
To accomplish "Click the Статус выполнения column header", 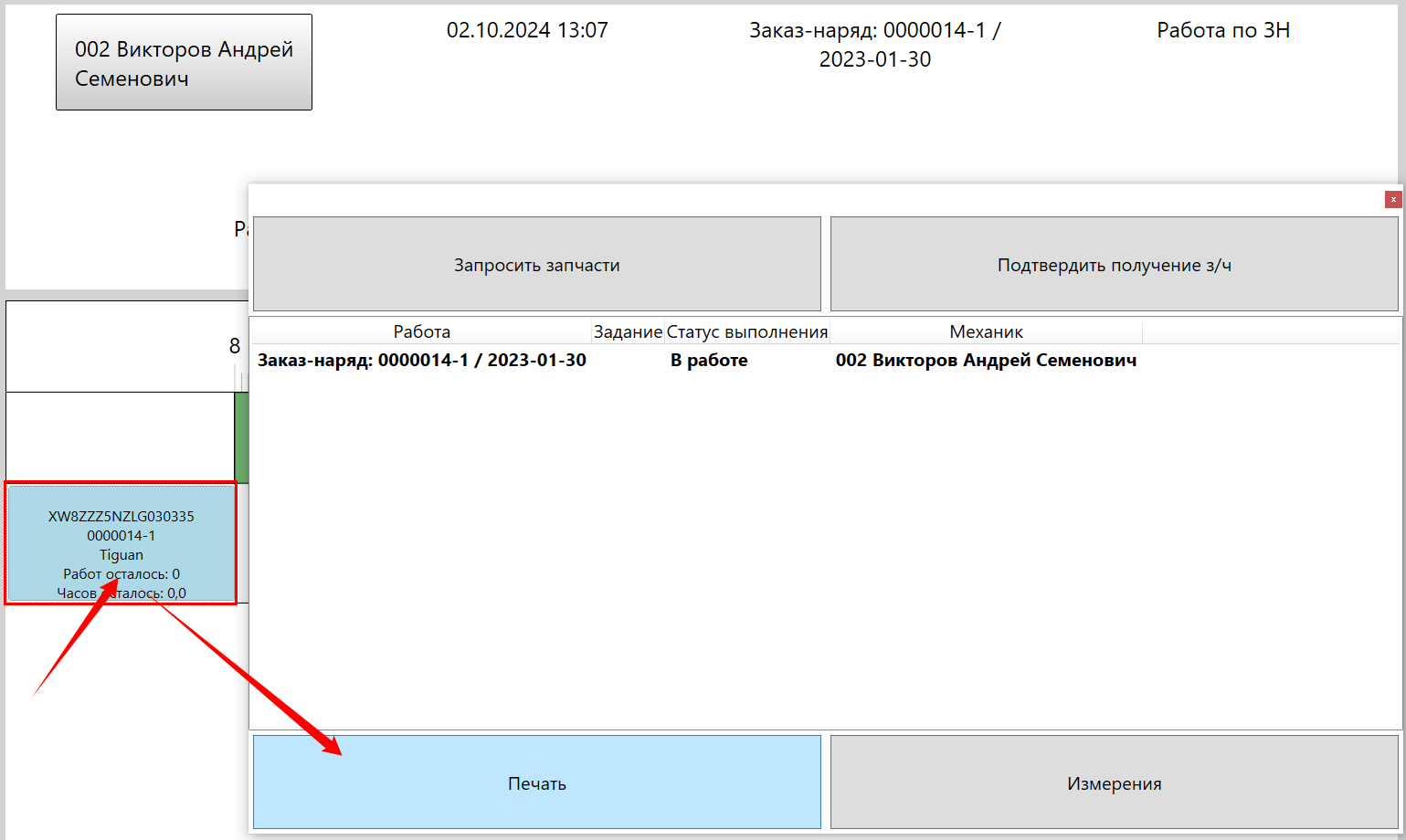I will coord(746,331).
